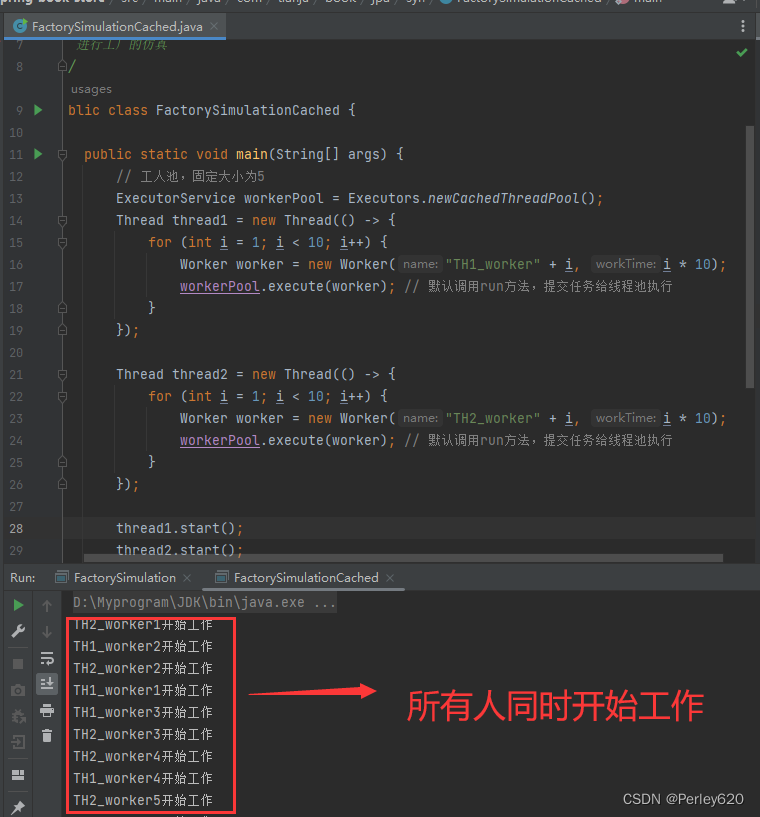Select the FactorySimulationCached.java editor tab
The image size is (760, 817).
click(x=115, y=26)
